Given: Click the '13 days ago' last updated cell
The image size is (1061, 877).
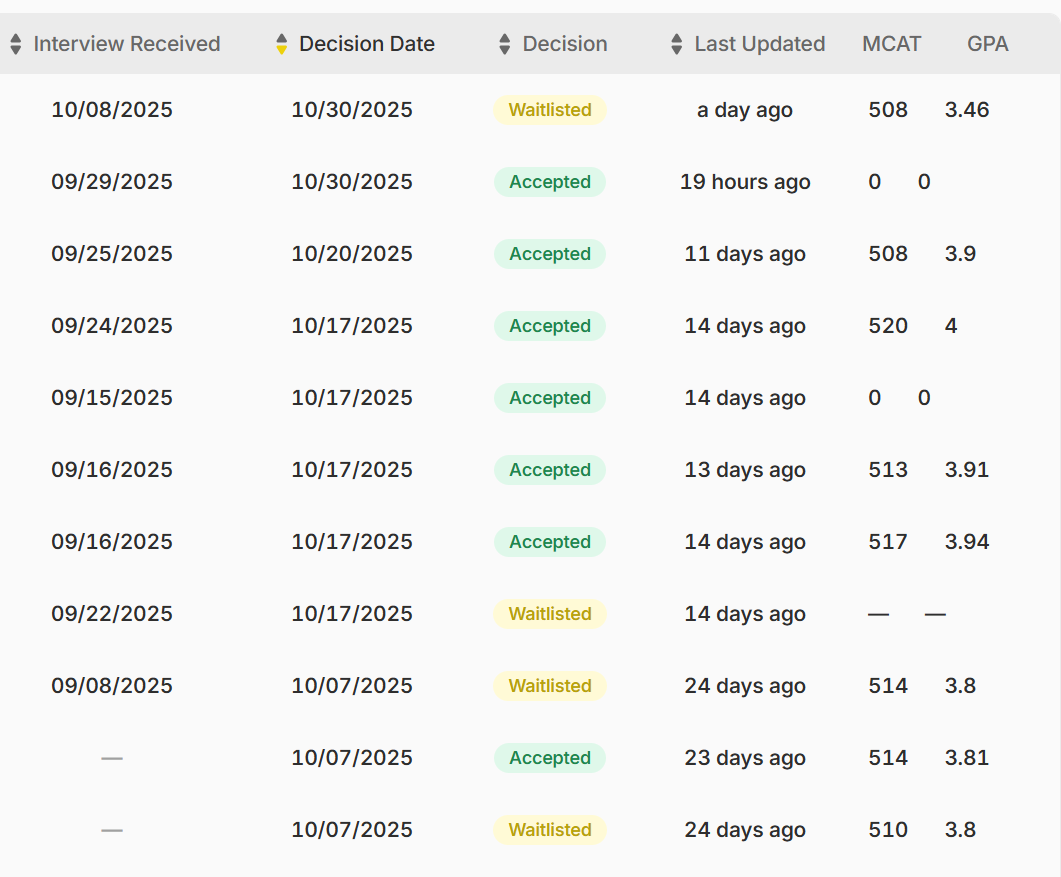Looking at the screenshot, I should coord(745,470).
